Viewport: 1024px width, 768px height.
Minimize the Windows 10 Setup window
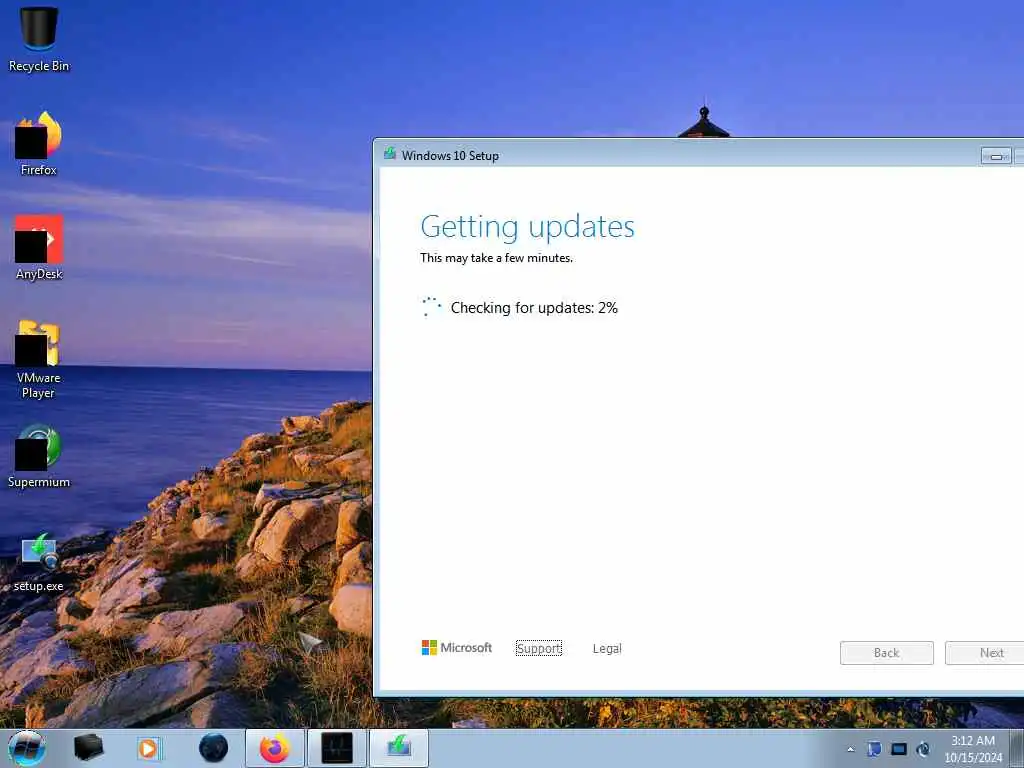[996, 156]
